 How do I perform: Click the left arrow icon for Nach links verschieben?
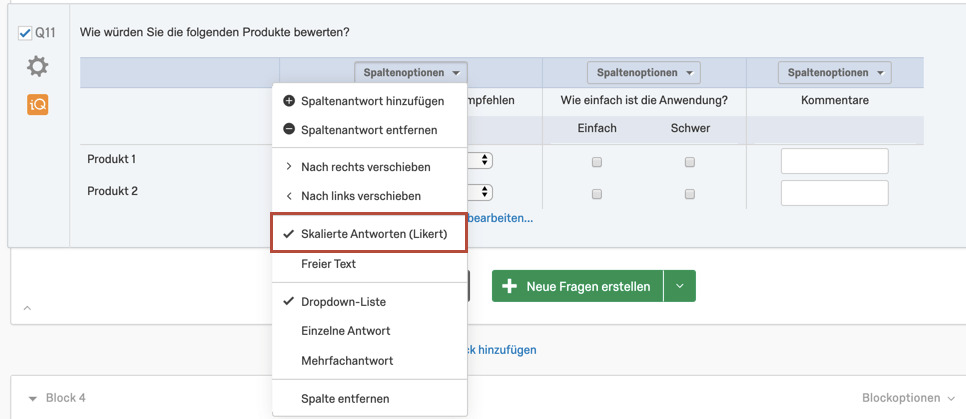pyautogui.click(x=288, y=196)
